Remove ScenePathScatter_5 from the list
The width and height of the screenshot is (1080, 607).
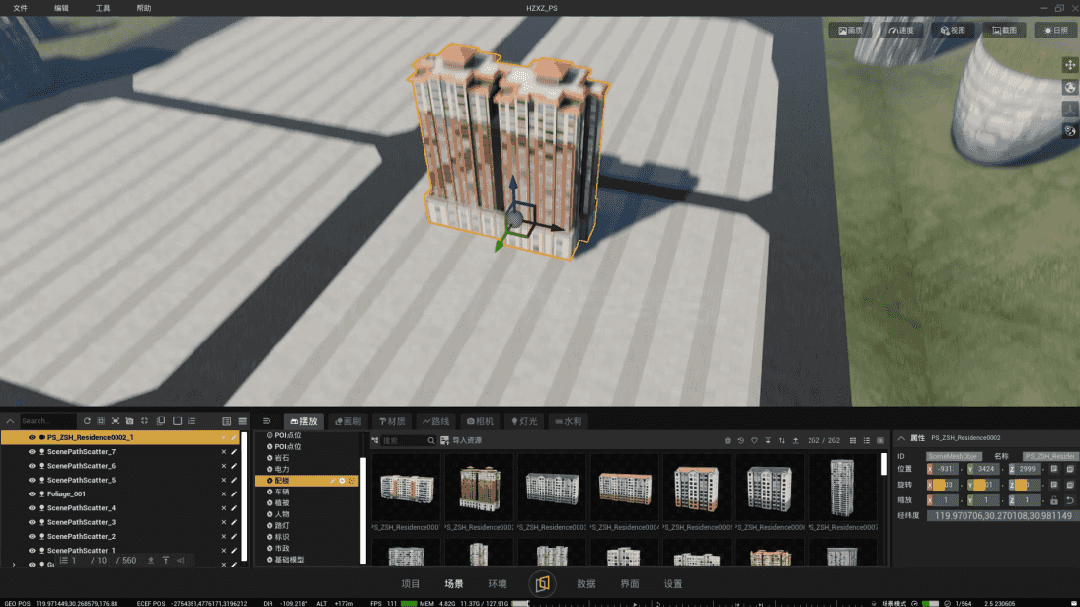[x=224, y=480]
